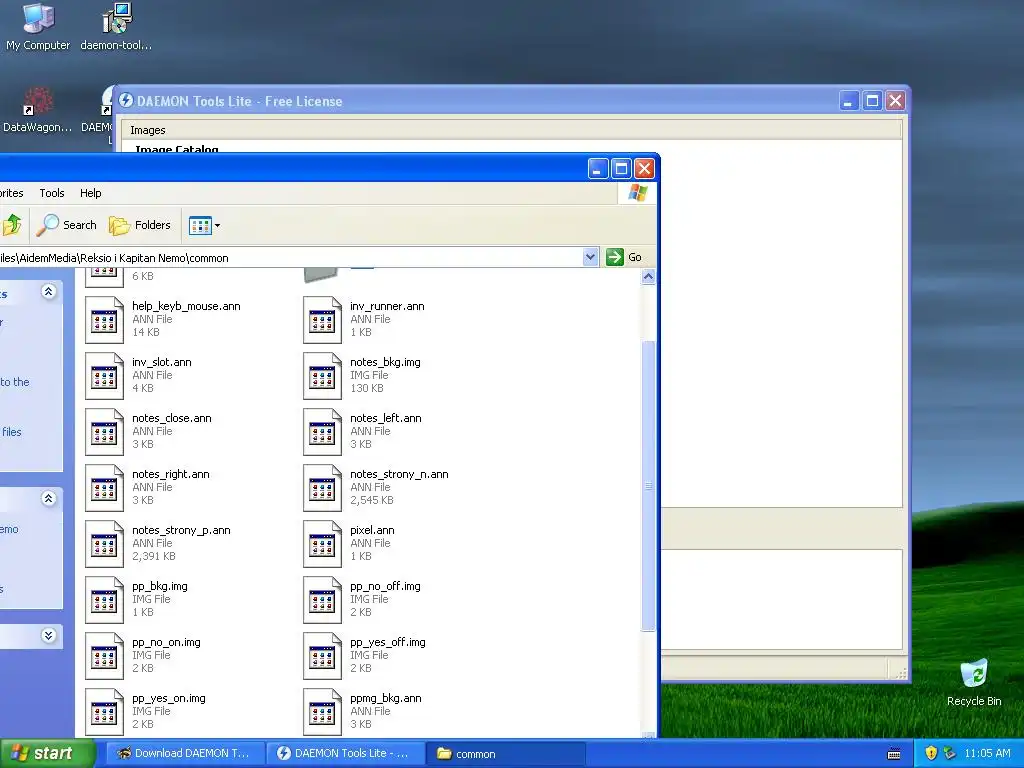The height and width of the screenshot is (768, 1024).
Task: Click the address bar path field
Action: [291, 257]
